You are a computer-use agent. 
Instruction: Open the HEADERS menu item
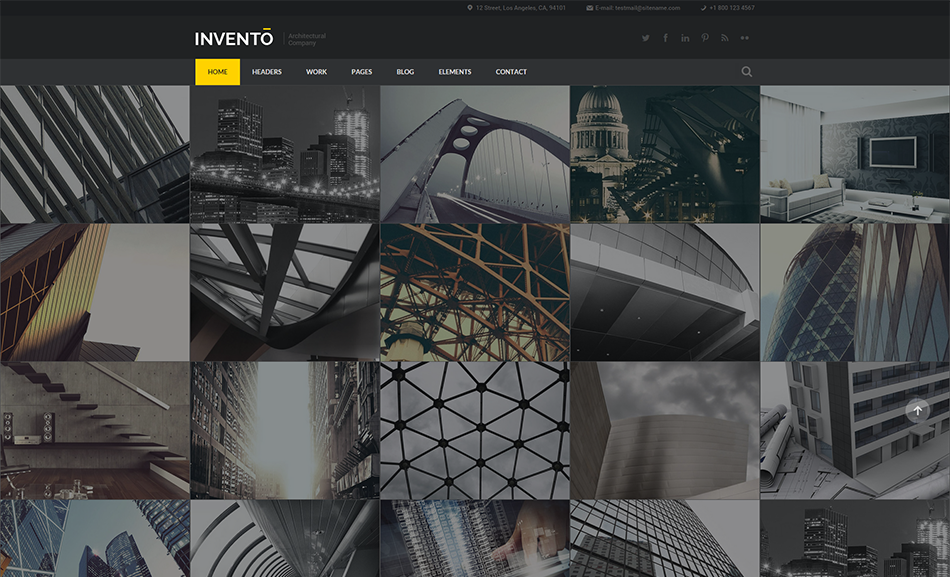[267, 72]
